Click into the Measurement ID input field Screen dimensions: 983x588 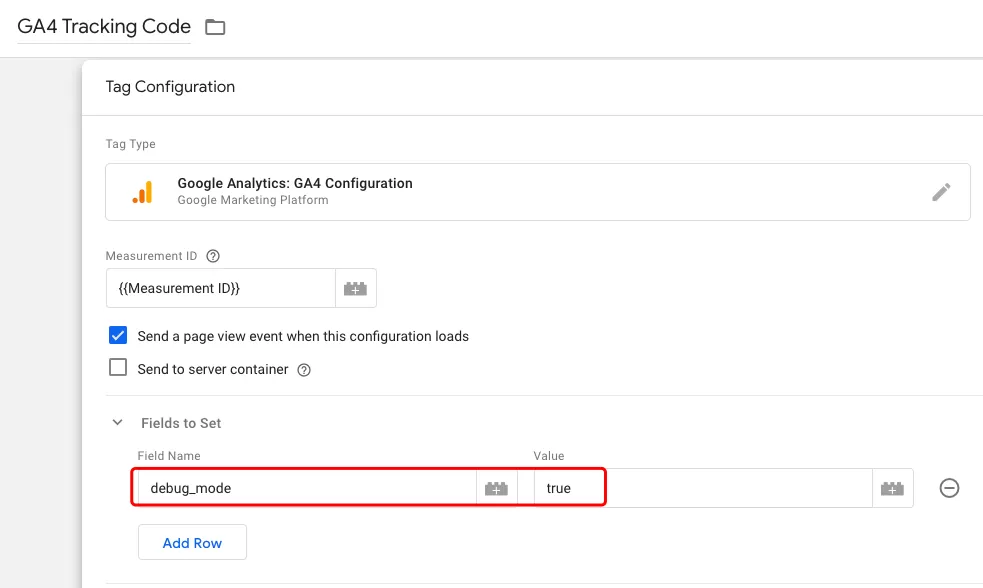pos(221,288)
